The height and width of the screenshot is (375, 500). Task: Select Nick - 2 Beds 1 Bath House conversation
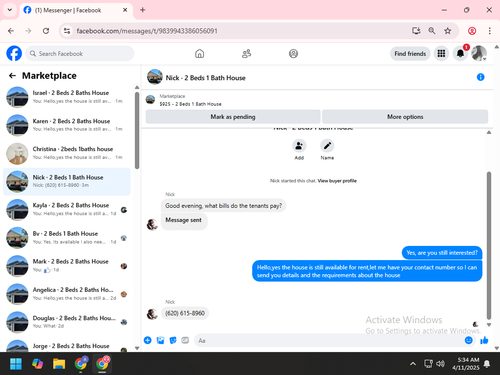click(x=67, y=181)
